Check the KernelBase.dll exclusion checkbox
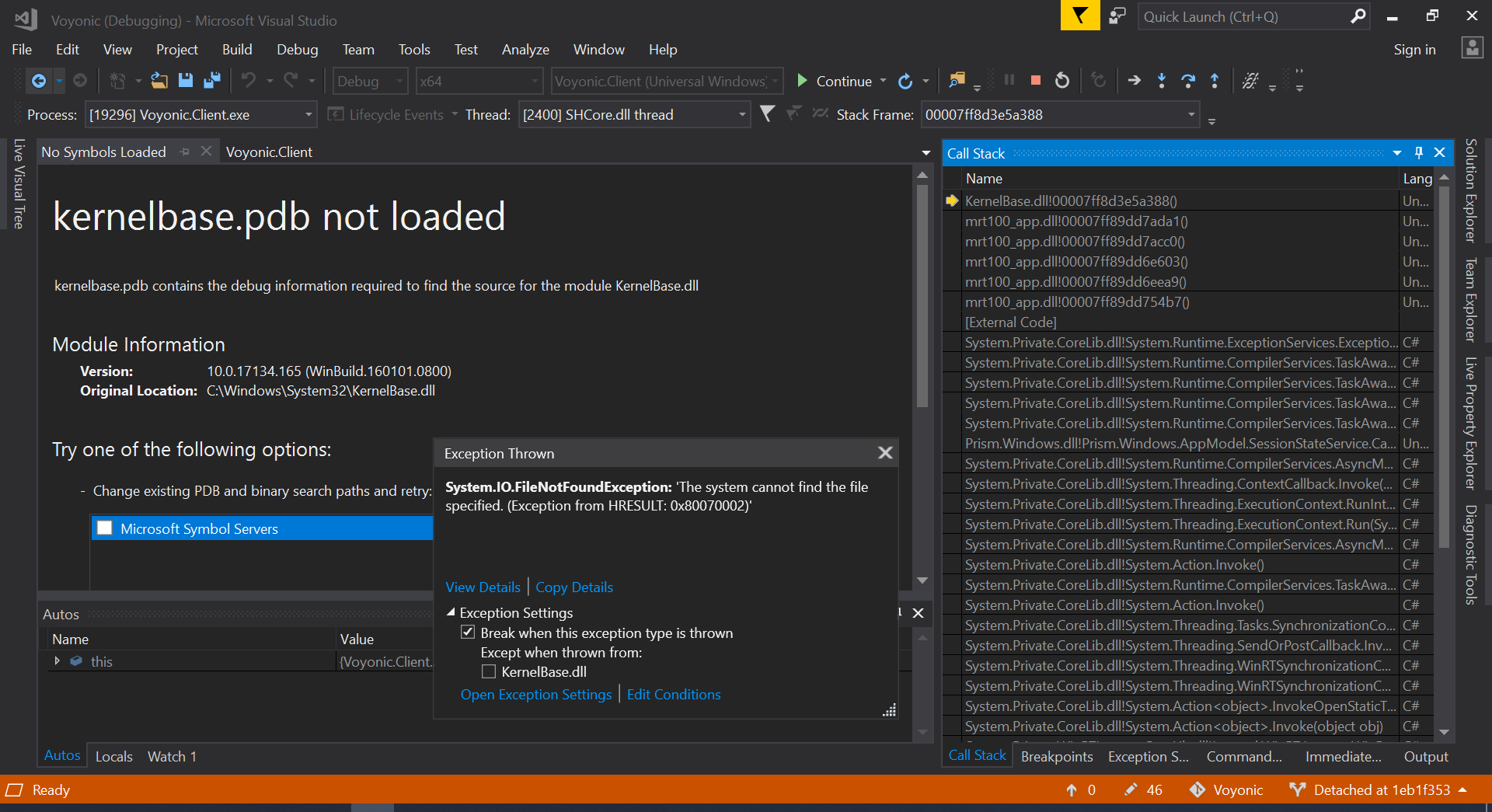 tap(489, 671)
